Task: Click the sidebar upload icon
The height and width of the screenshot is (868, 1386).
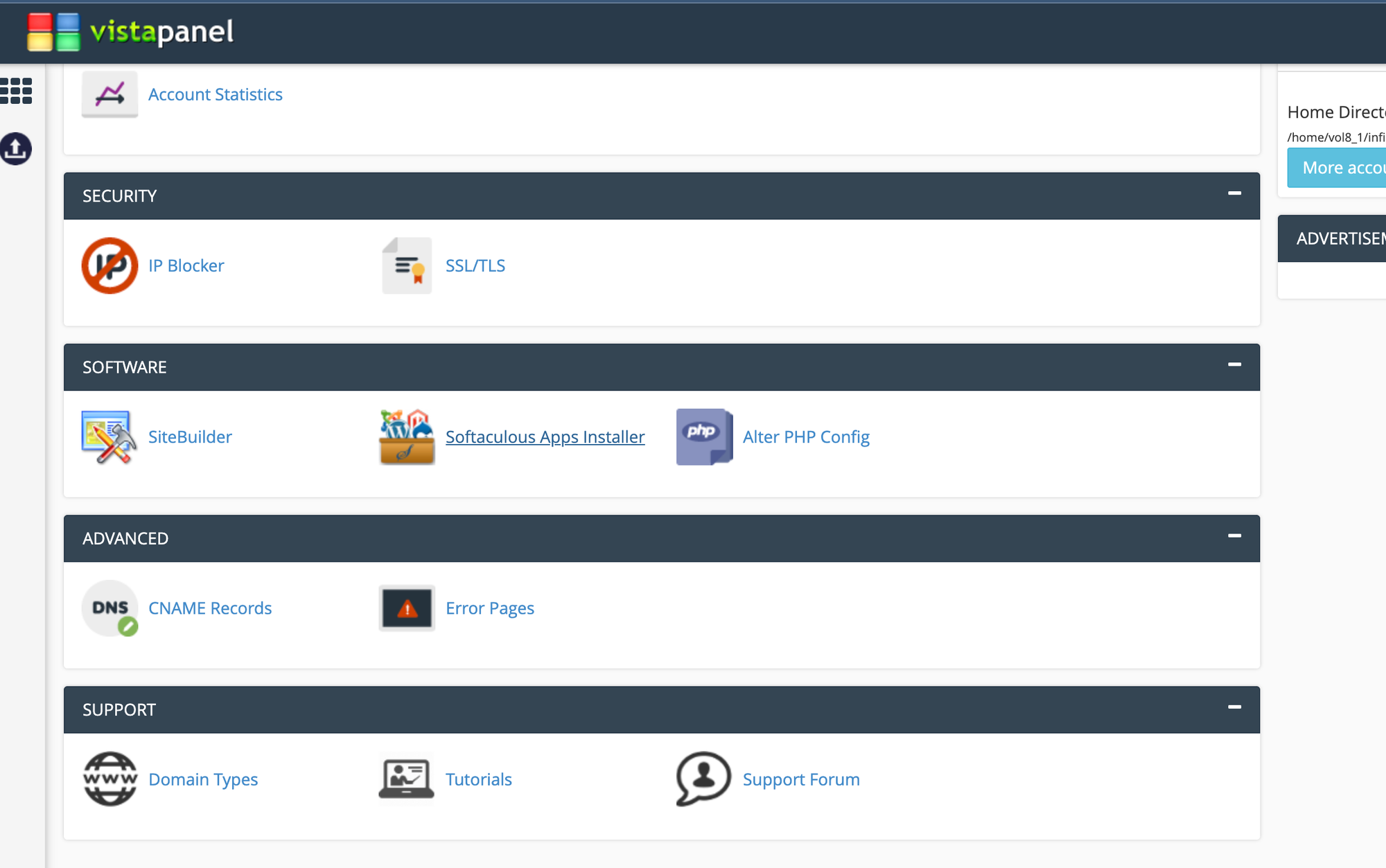Action: (x=16, y=149)
